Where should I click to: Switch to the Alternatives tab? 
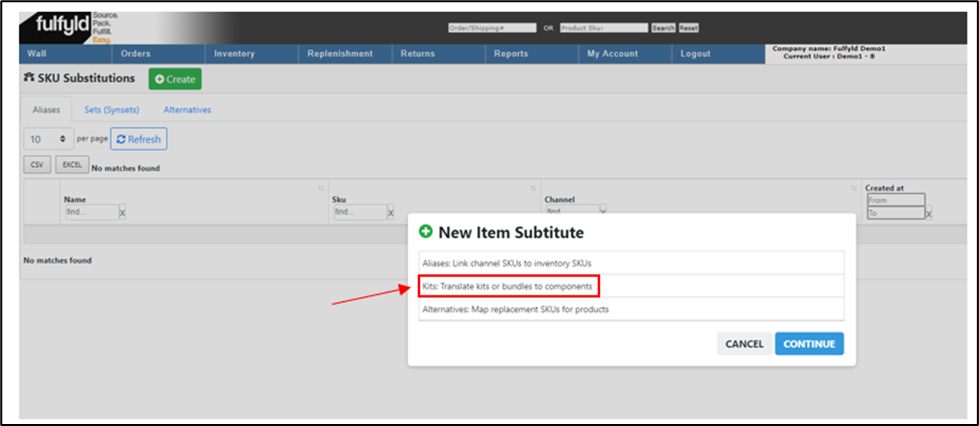point(187,109)
